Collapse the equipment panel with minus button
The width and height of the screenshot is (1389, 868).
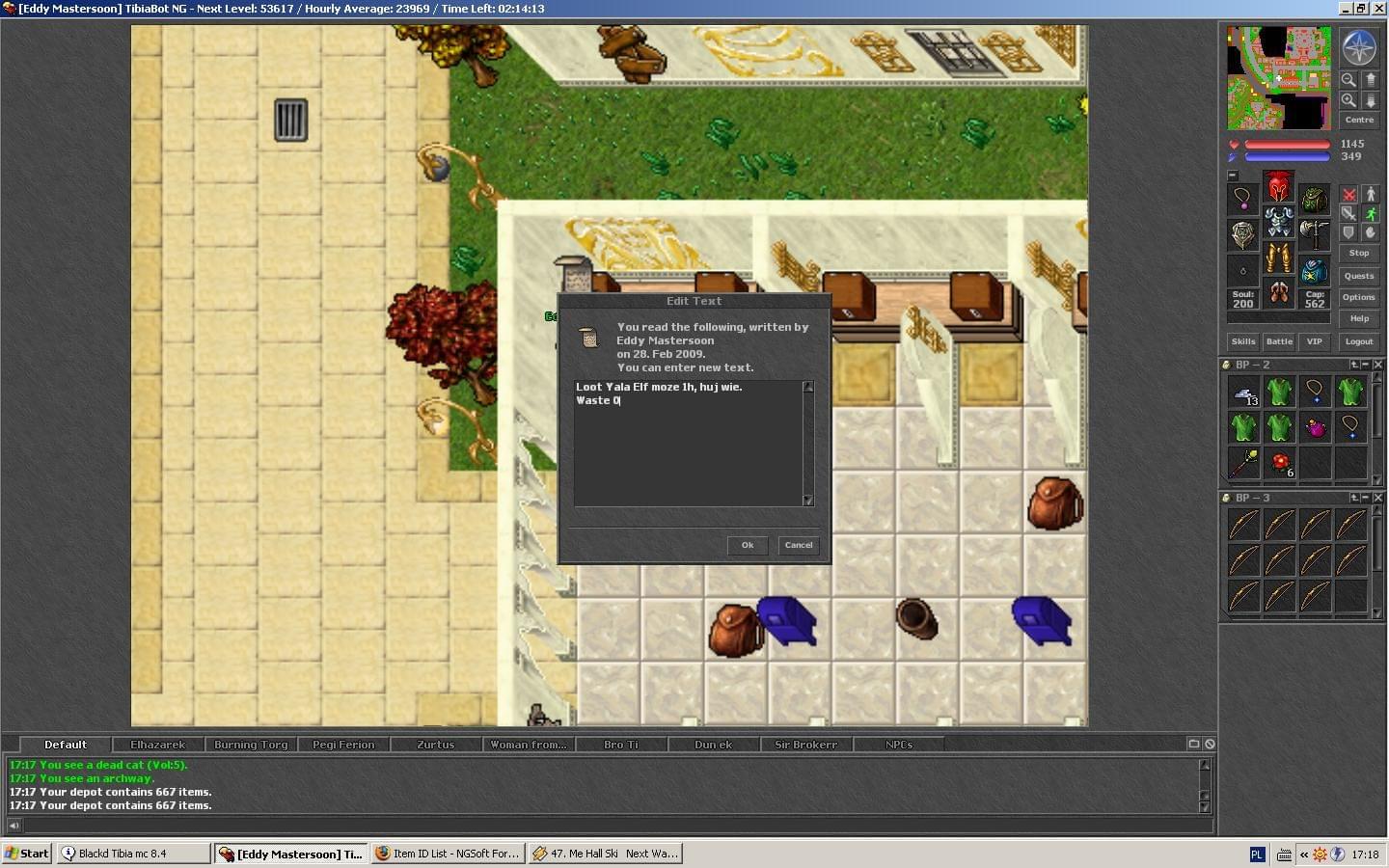(x=1233, y=176)
